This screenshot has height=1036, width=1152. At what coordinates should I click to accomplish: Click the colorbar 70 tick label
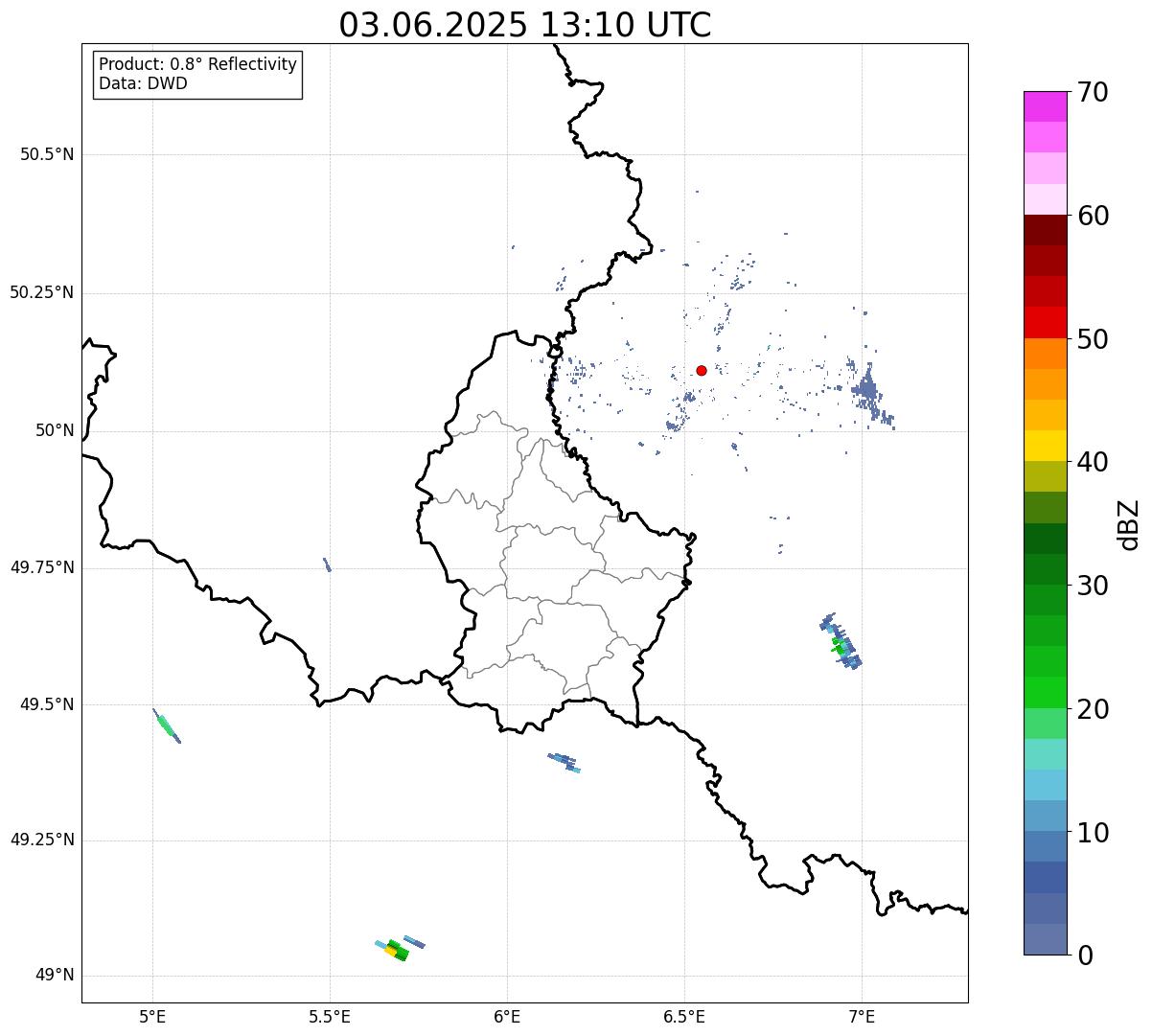coord(1093,92)
